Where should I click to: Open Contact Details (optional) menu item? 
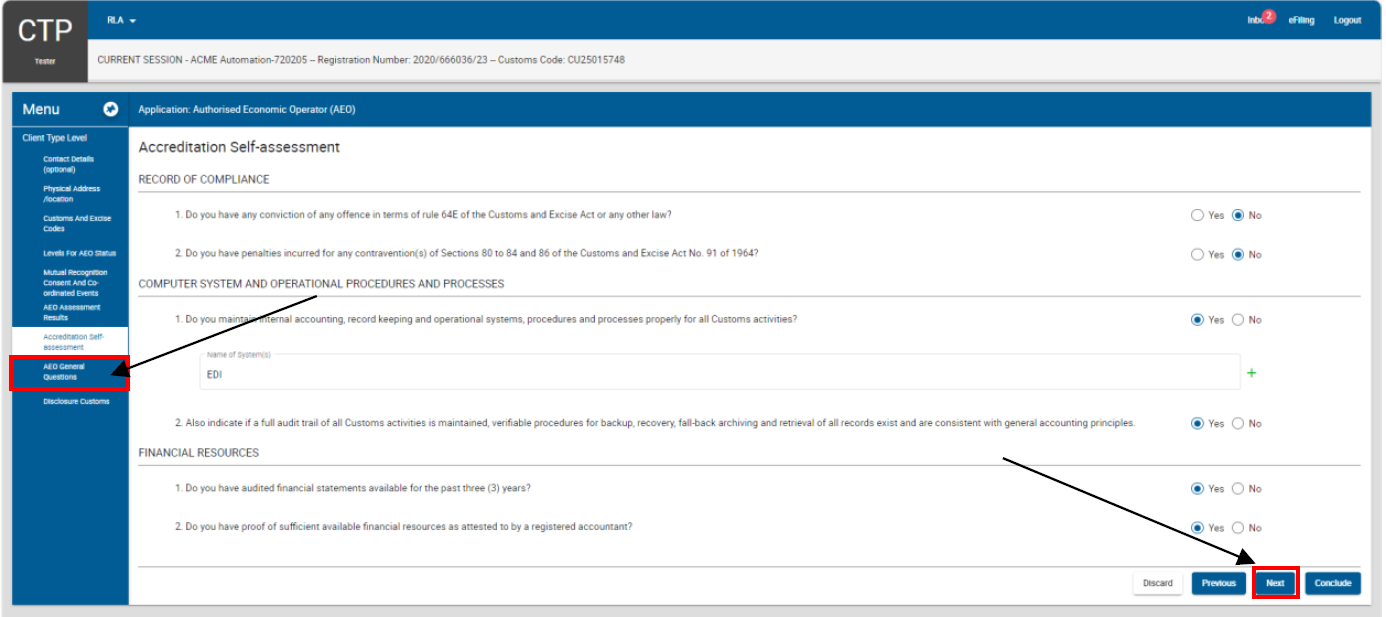tap(70, 164)
